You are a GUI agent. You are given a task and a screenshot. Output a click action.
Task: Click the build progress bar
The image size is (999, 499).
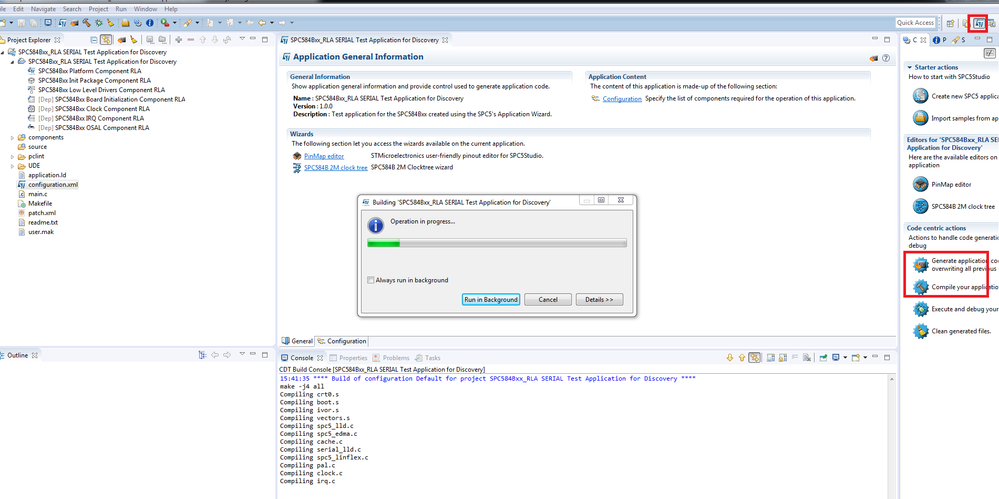pyautogui.click(x=497, y=243)
